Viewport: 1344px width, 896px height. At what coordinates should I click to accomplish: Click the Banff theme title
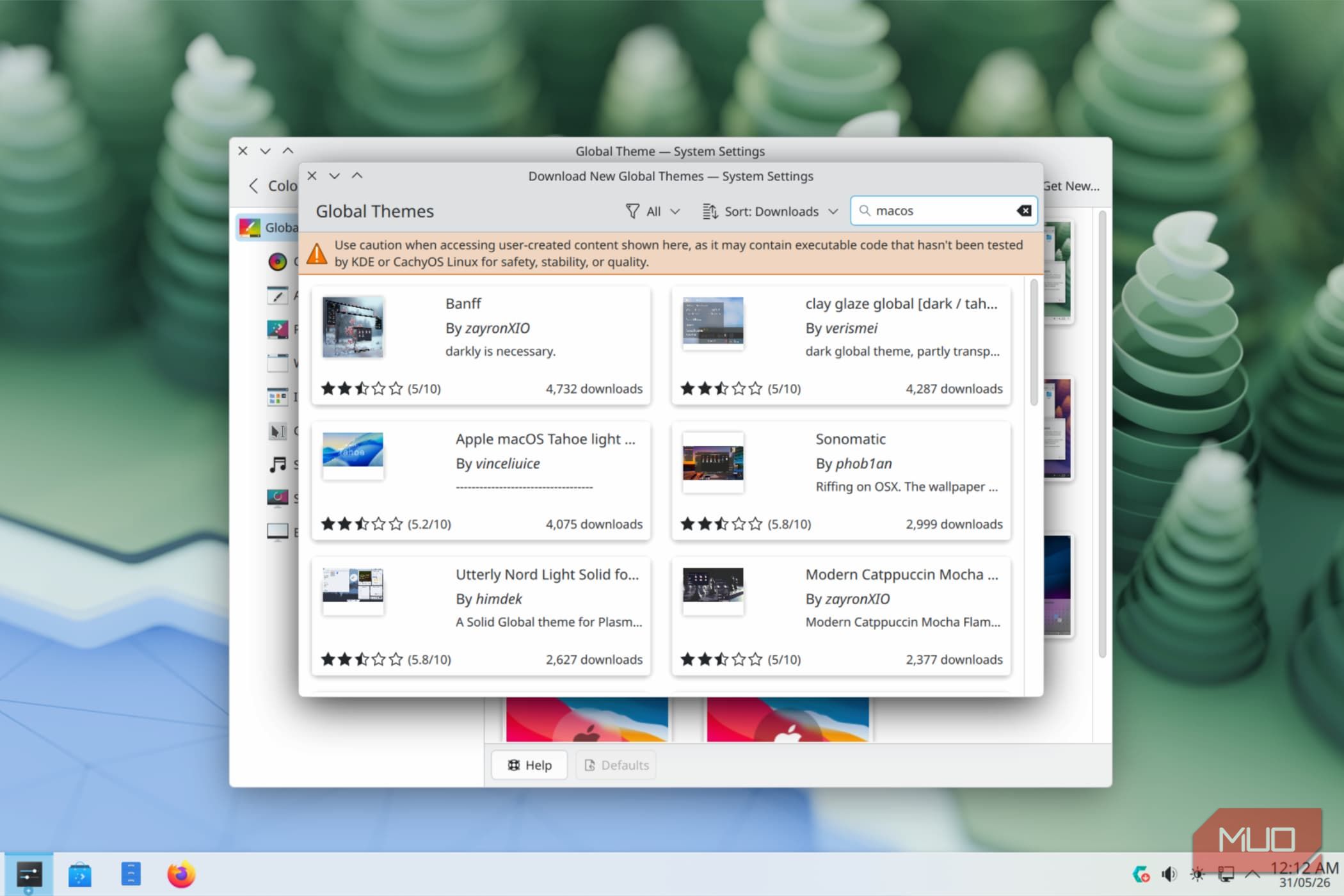click(463, 303)
